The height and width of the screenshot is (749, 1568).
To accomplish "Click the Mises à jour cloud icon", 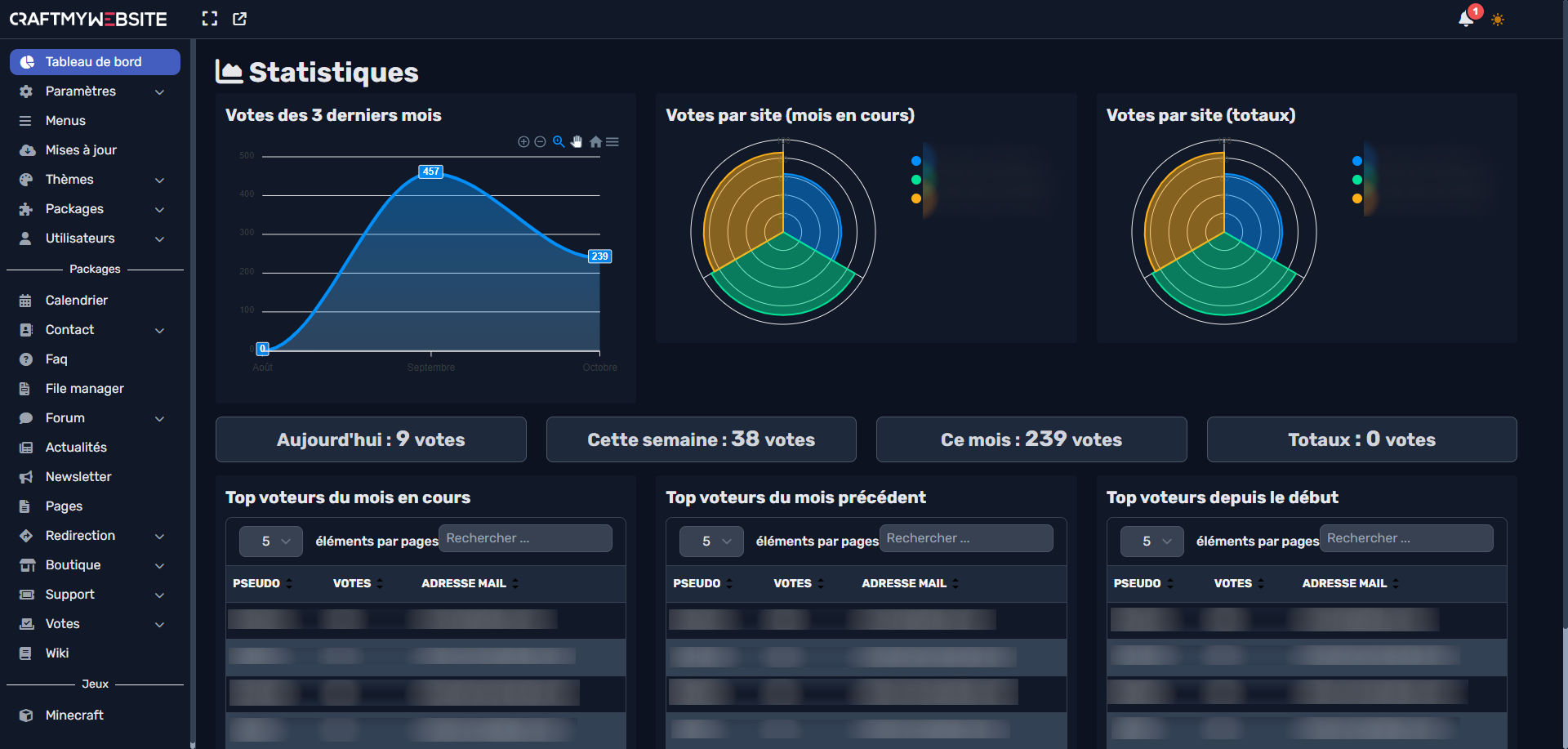I will coord(27,150).
